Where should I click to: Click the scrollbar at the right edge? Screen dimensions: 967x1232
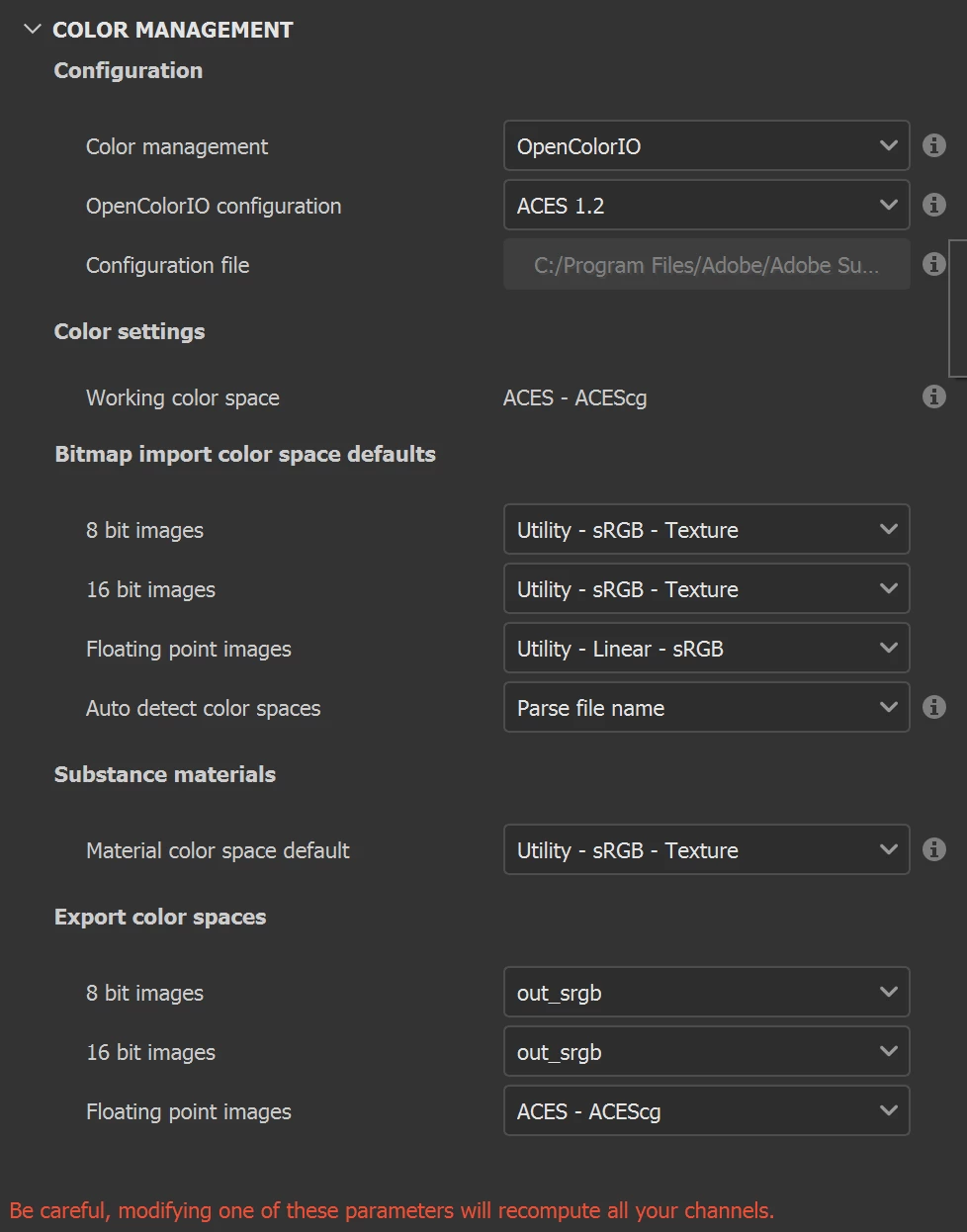point(957,308)
